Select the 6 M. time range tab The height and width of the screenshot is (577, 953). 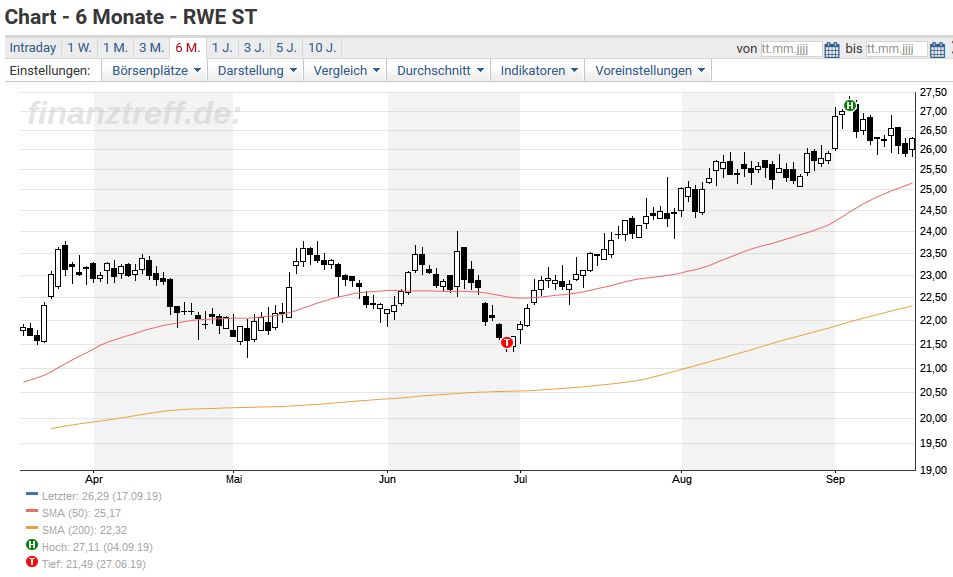[188, 47]
